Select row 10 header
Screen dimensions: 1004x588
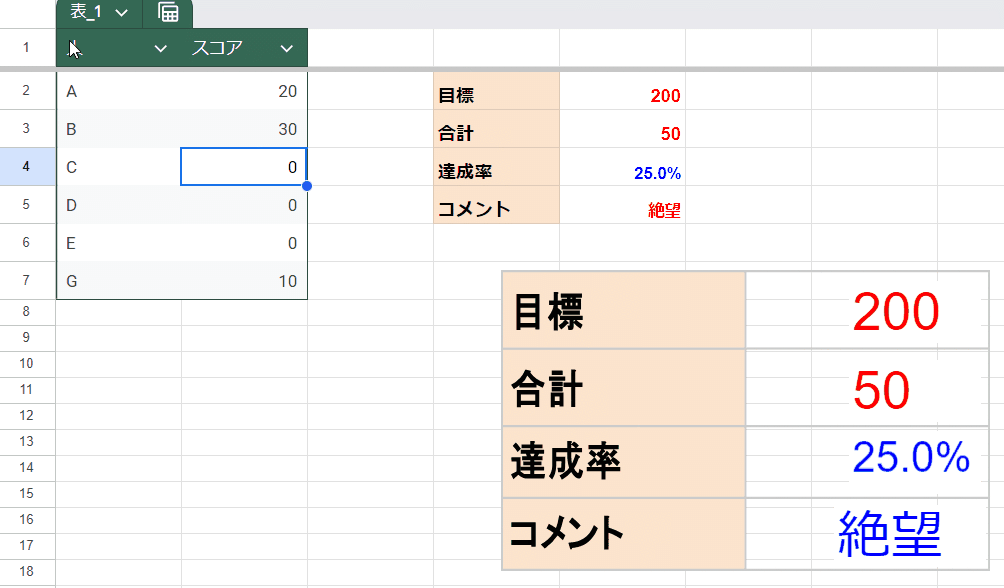tap(26, 363)
